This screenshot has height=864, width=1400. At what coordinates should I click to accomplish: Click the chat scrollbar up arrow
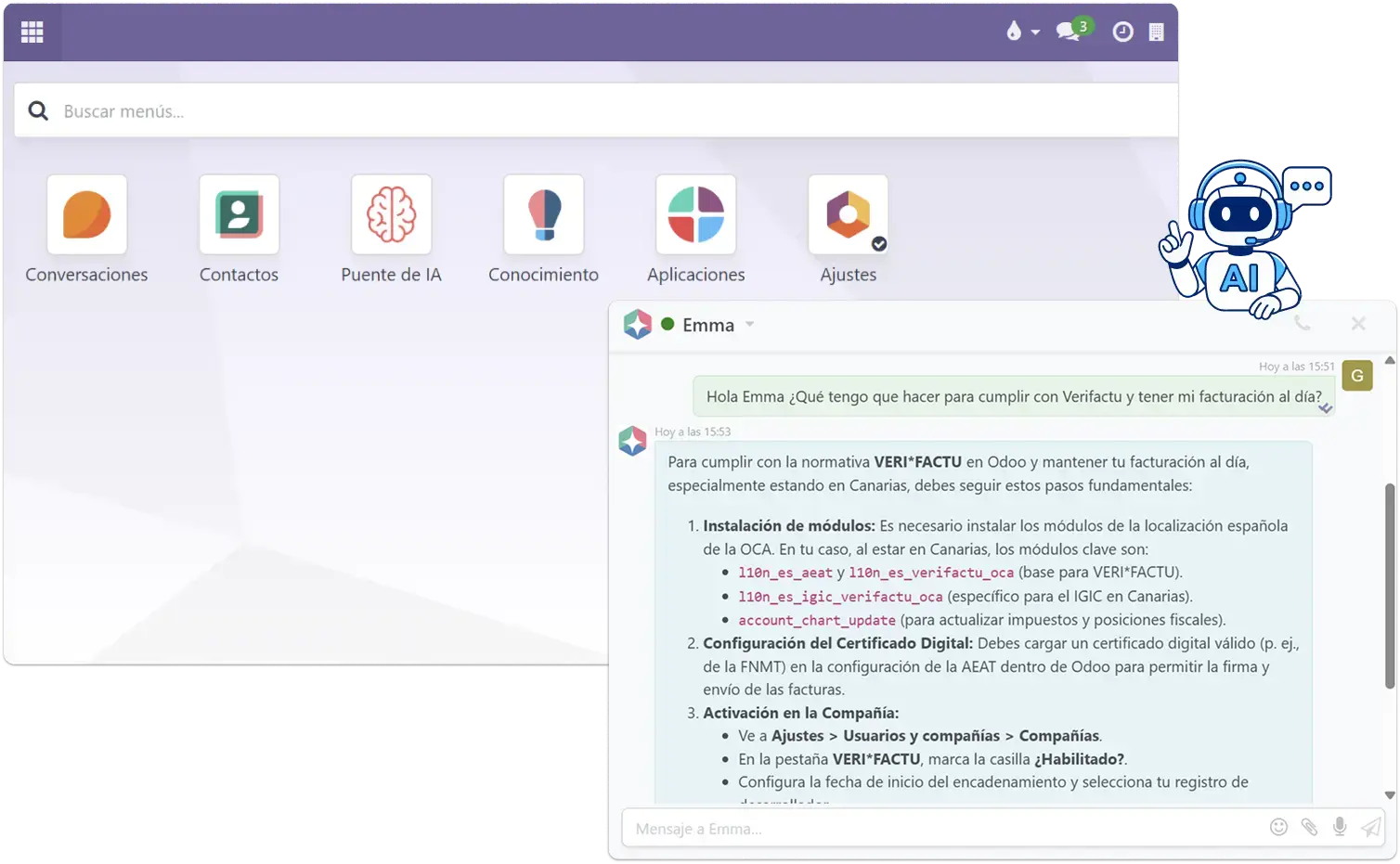(1390, 360)
